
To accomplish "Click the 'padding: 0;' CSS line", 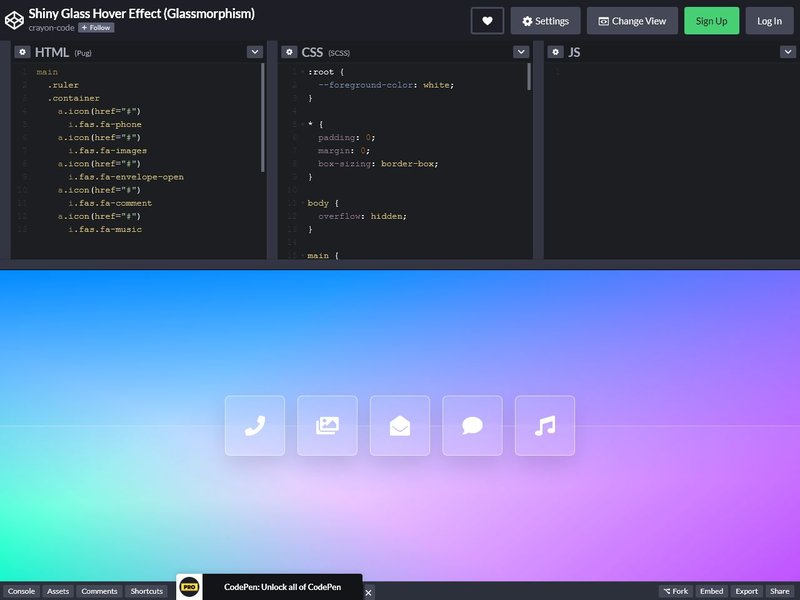I will 346,137.
